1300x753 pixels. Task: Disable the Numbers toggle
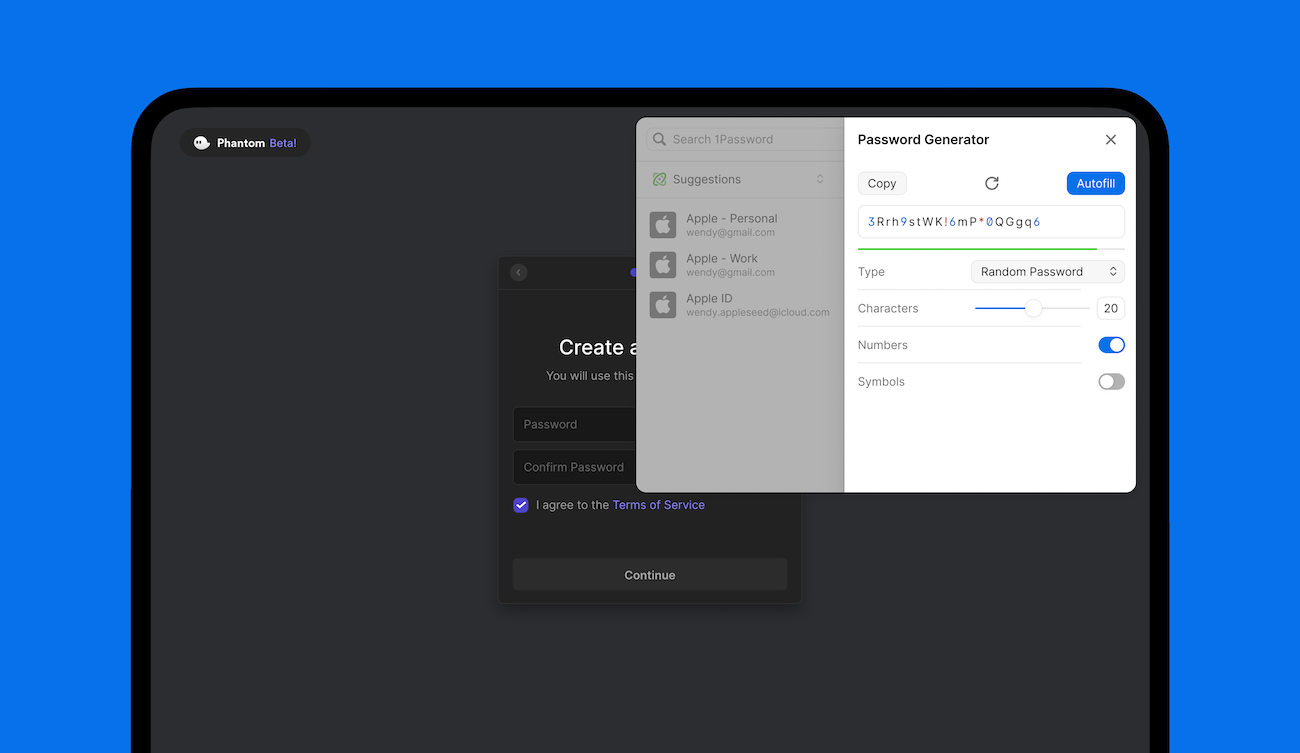[x=1111, y=344]
